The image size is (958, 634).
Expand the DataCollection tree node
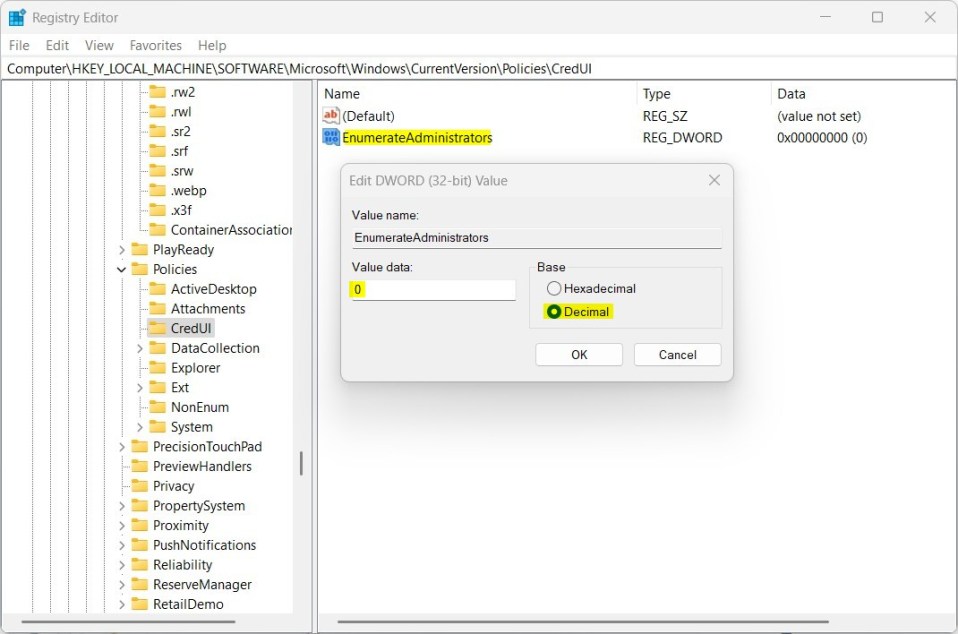(x=139, y=348)
